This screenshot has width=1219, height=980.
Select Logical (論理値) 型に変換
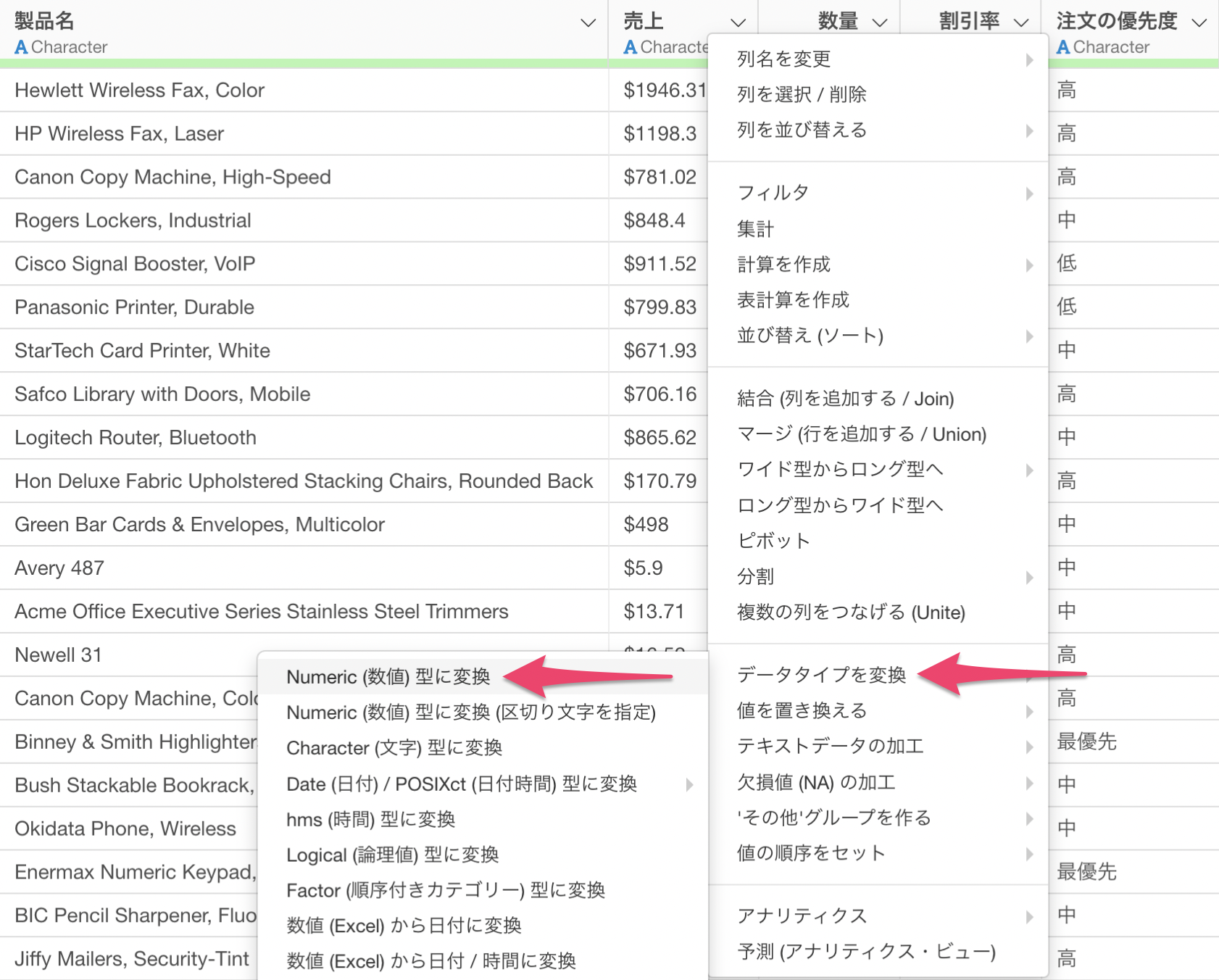(x=392, y=855)
